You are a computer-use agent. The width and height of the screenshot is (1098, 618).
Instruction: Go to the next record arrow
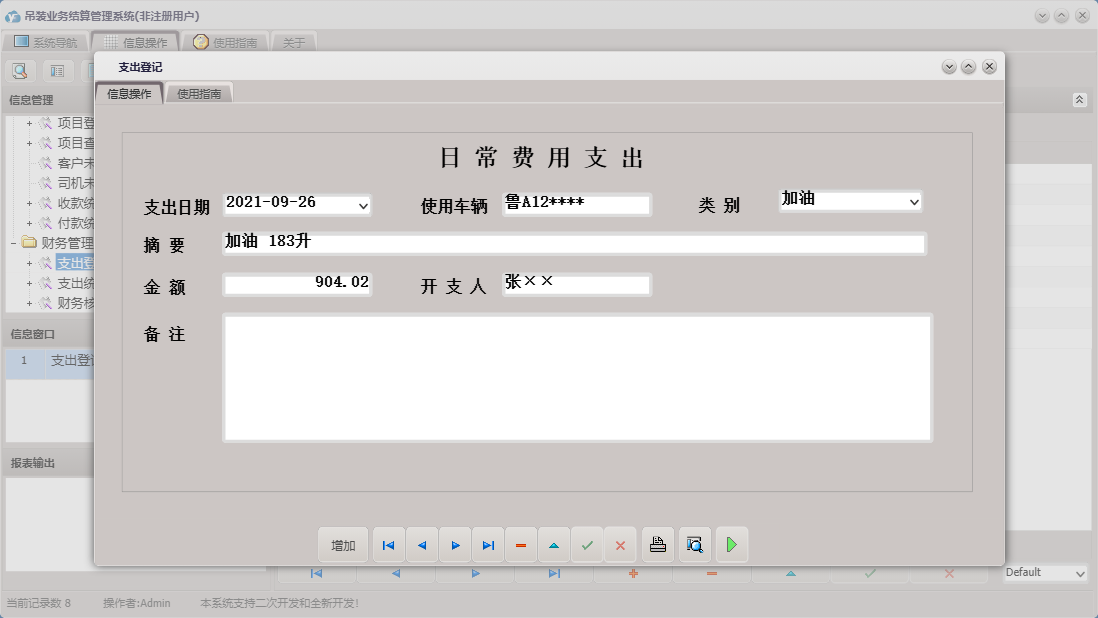pos(455,544)
